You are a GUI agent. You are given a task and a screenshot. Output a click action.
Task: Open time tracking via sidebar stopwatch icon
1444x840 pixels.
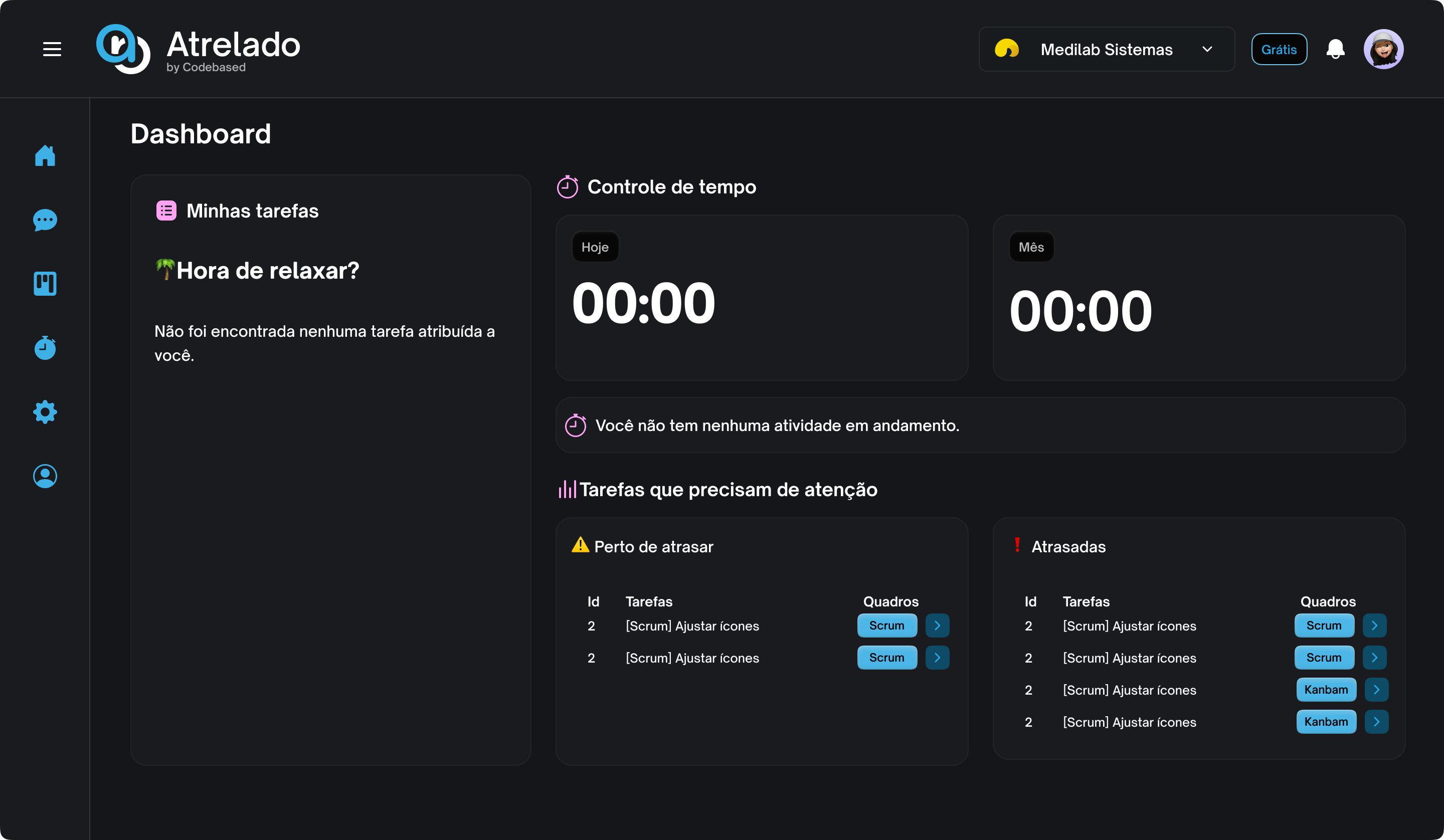(45, 348)
